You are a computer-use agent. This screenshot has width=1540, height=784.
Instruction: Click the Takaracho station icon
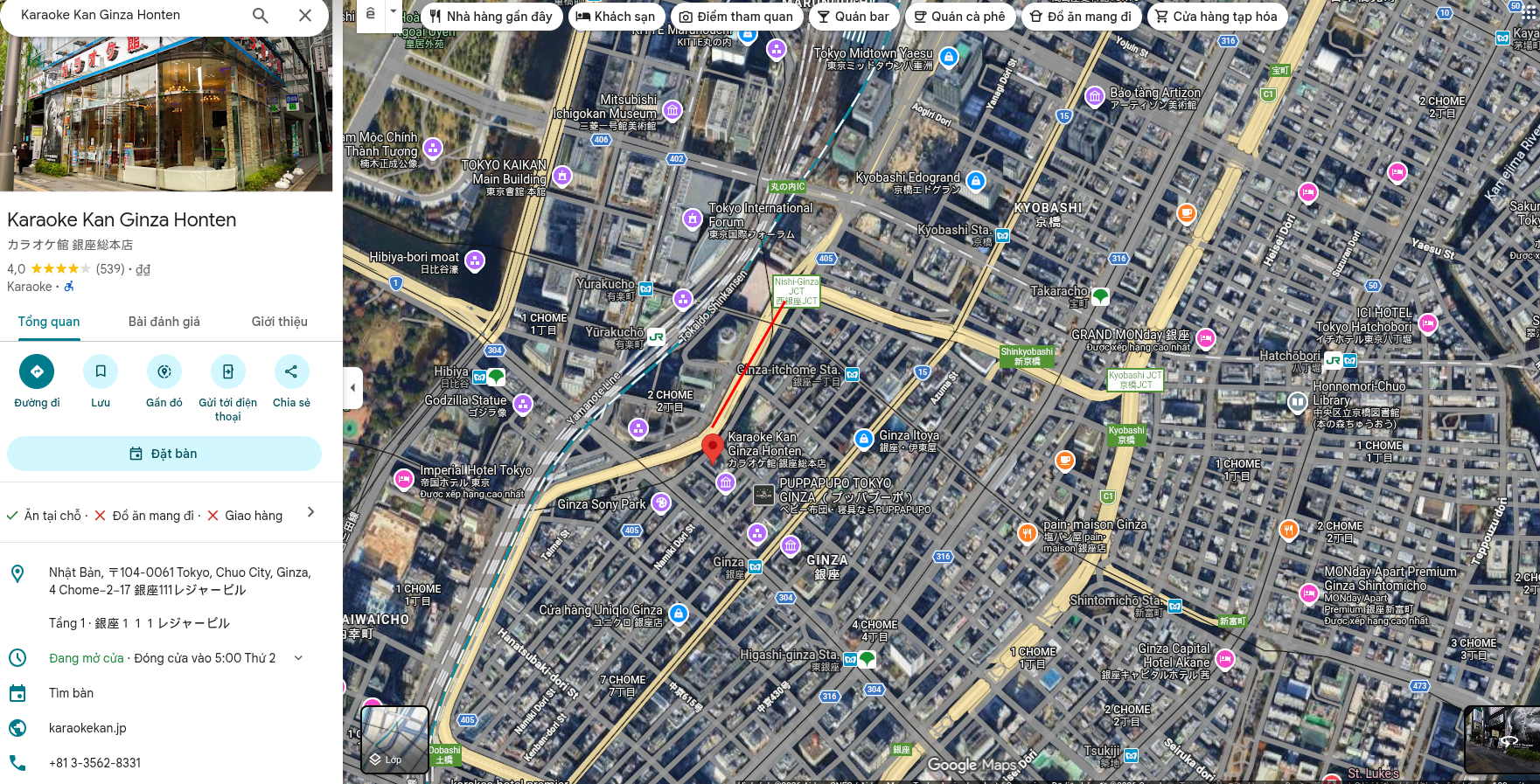(x=1101, y=296)
